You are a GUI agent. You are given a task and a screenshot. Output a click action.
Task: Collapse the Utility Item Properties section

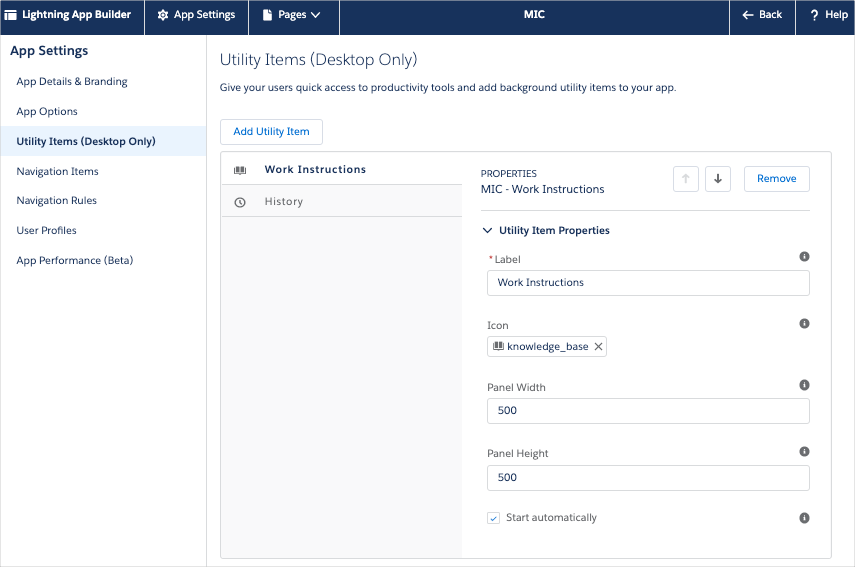pos(488,230)
